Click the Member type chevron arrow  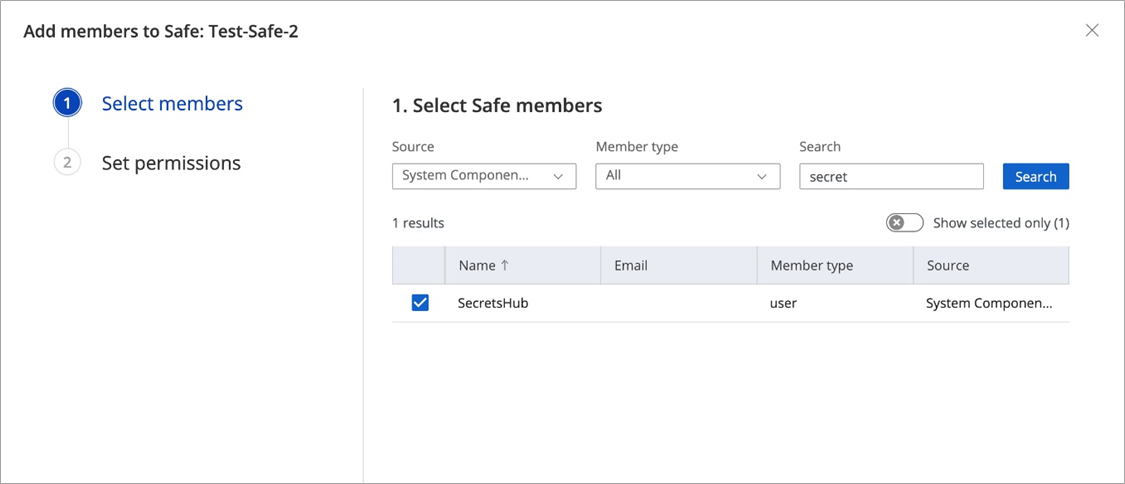(x=762, y=175)
